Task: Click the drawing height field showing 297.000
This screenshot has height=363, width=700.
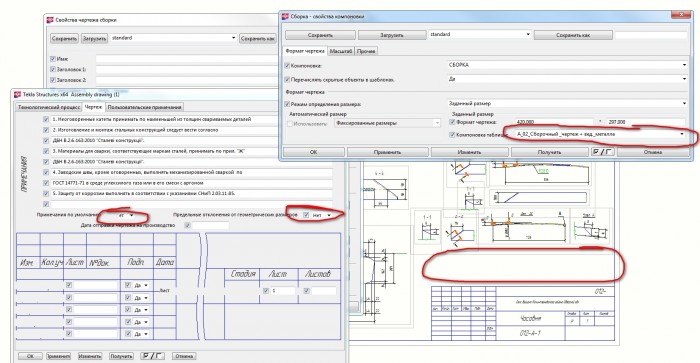Action: [x=646, y=122]
